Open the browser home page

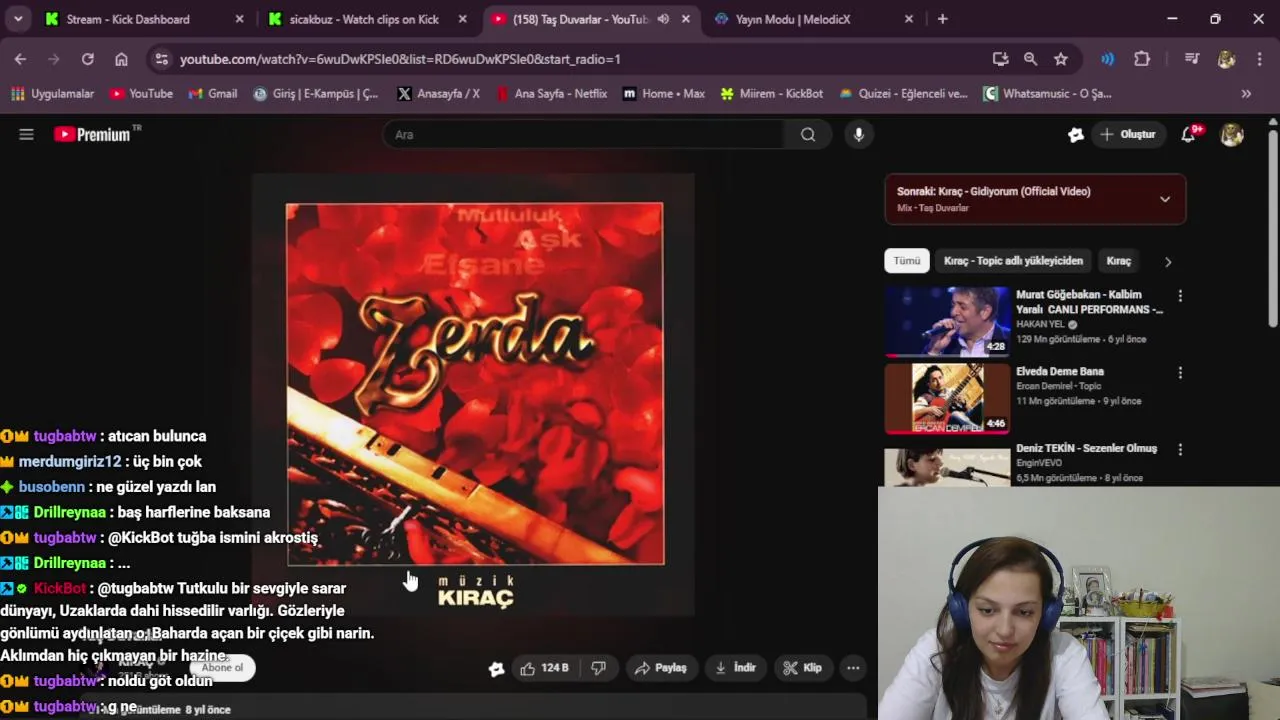pyautogui.click(x=121, y=59)
